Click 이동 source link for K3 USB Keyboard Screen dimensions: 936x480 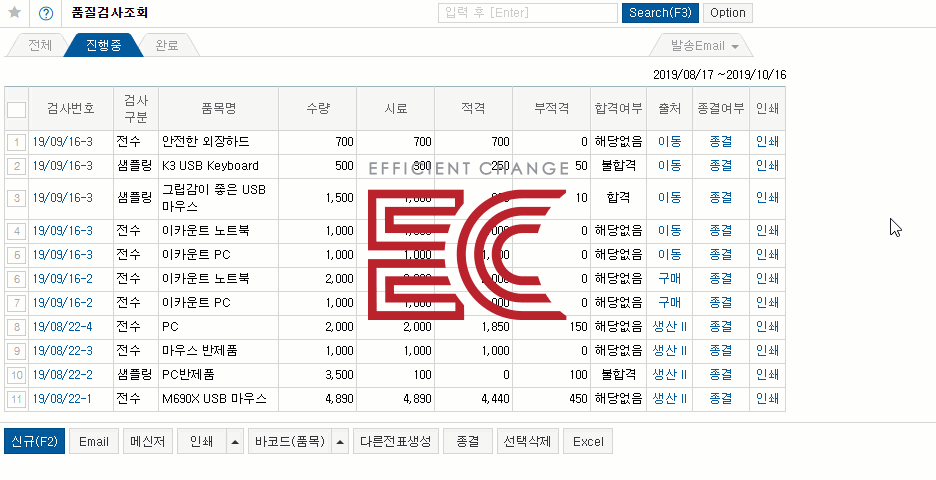669,166
